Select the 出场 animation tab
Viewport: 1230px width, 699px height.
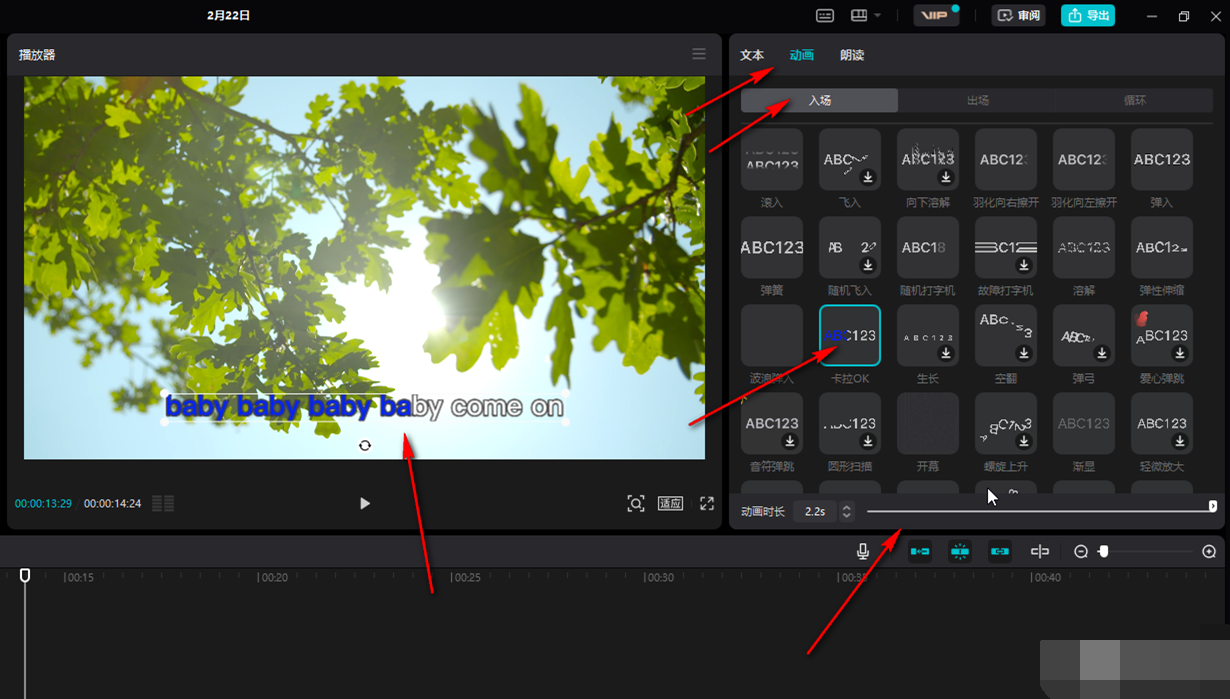point(977,100)
